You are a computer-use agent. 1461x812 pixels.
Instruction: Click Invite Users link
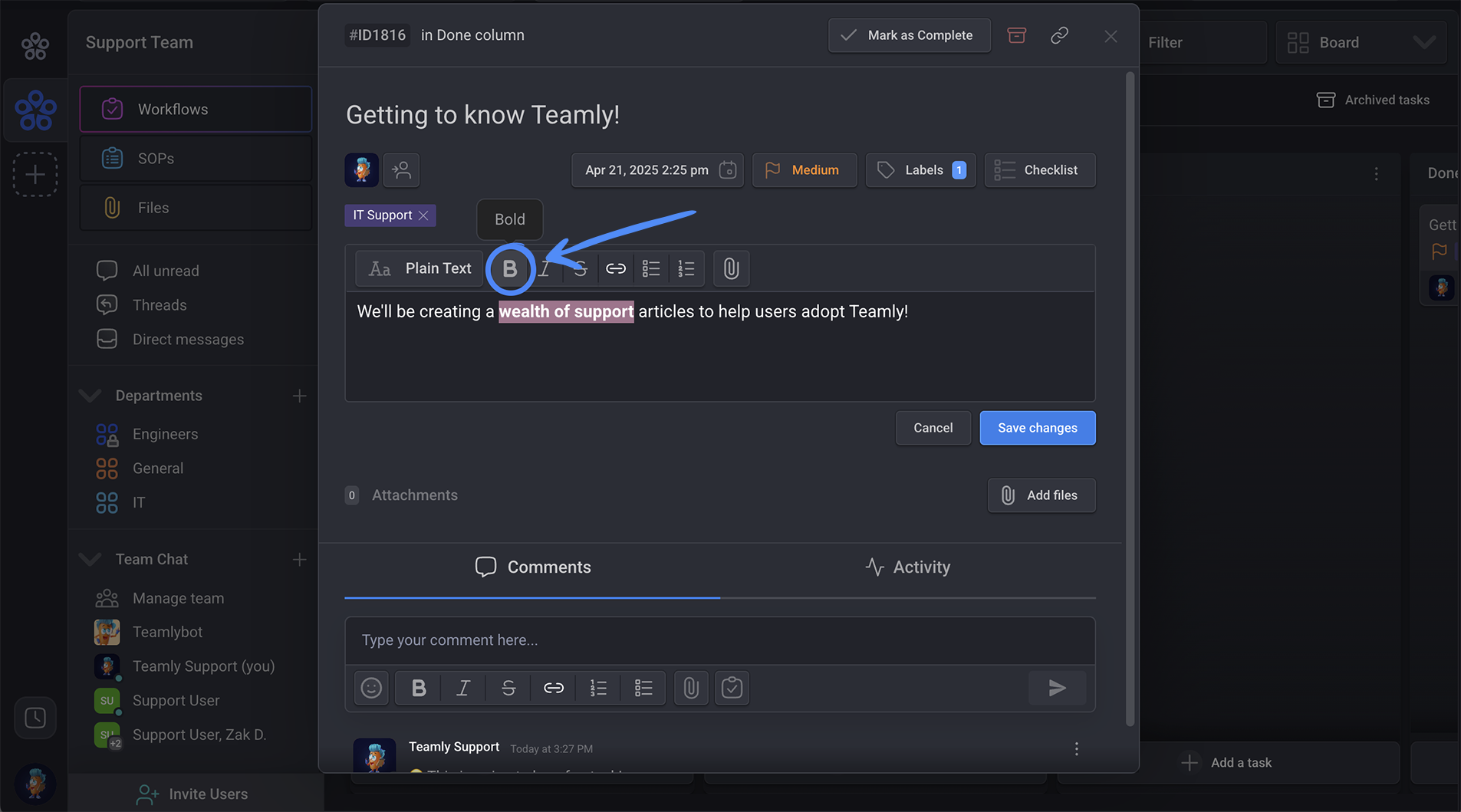pyautogui.click(x=192, y=794)
